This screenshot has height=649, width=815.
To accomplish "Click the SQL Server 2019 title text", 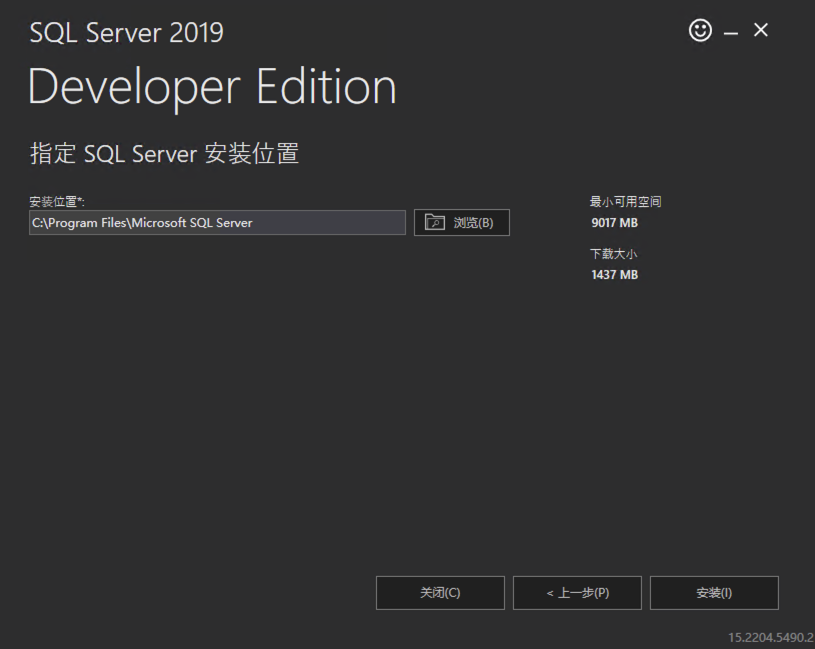I will (126, 33).
